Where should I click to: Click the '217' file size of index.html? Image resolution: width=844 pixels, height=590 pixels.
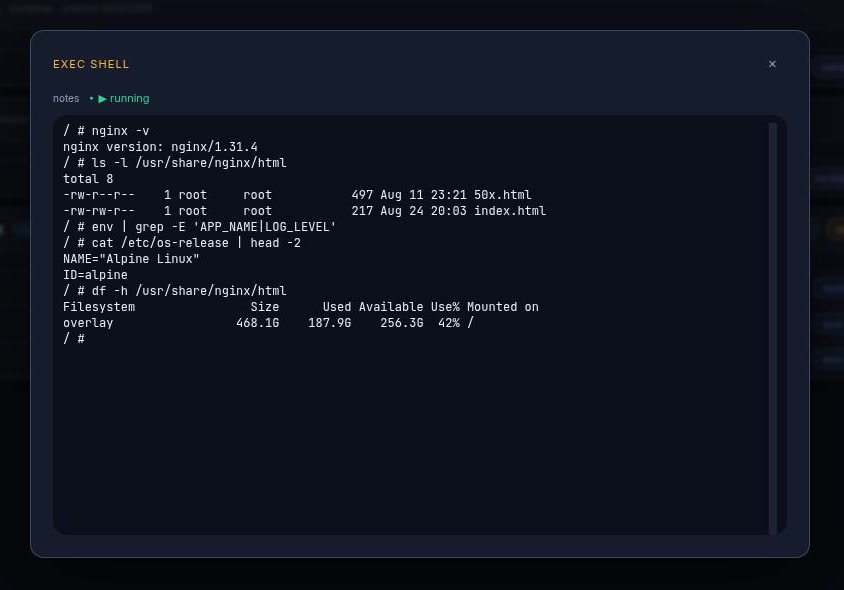click(x=362, y=211)
